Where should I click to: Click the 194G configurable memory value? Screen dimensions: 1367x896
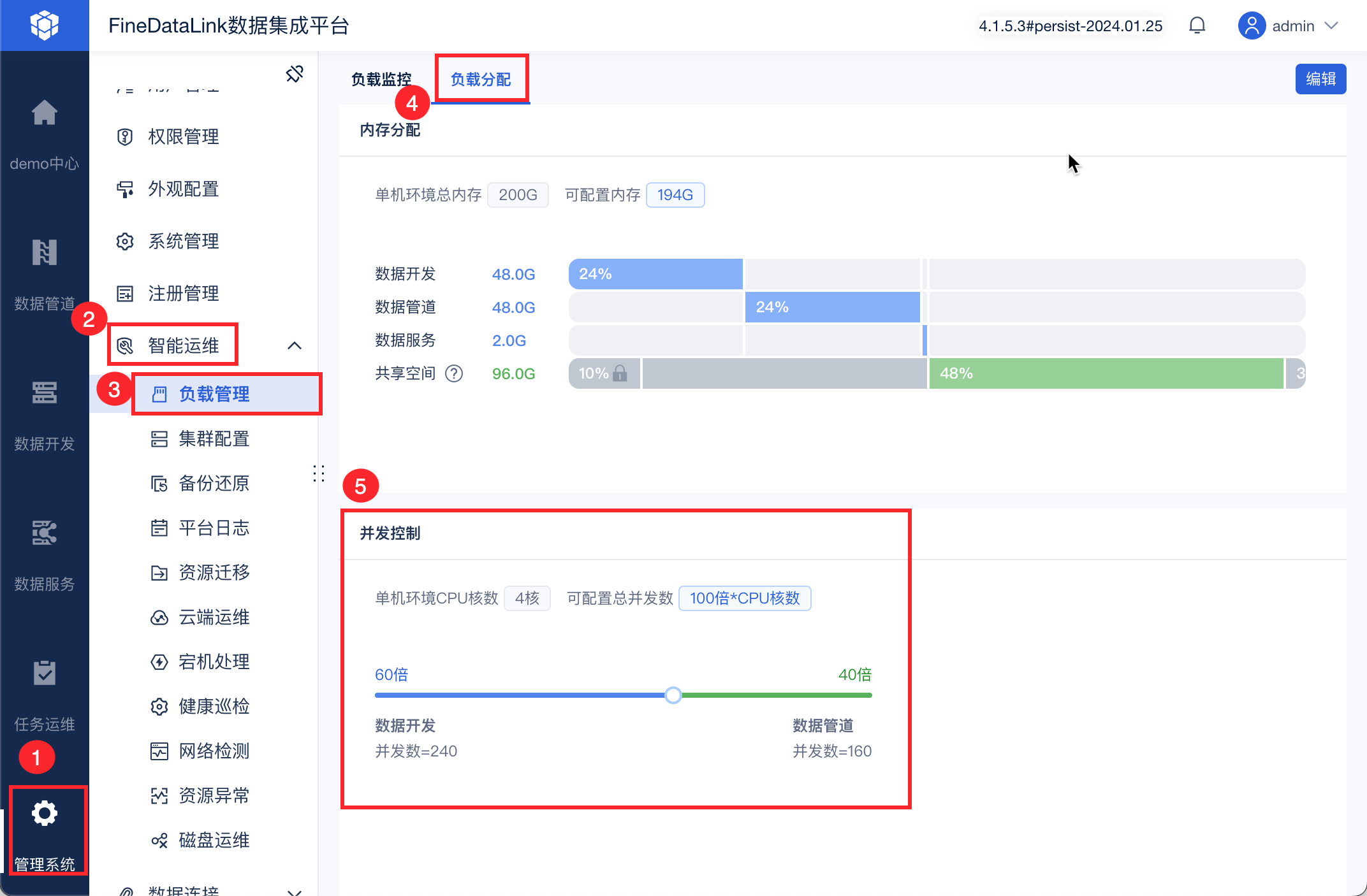pyautogui.click(x=675, y=195)
